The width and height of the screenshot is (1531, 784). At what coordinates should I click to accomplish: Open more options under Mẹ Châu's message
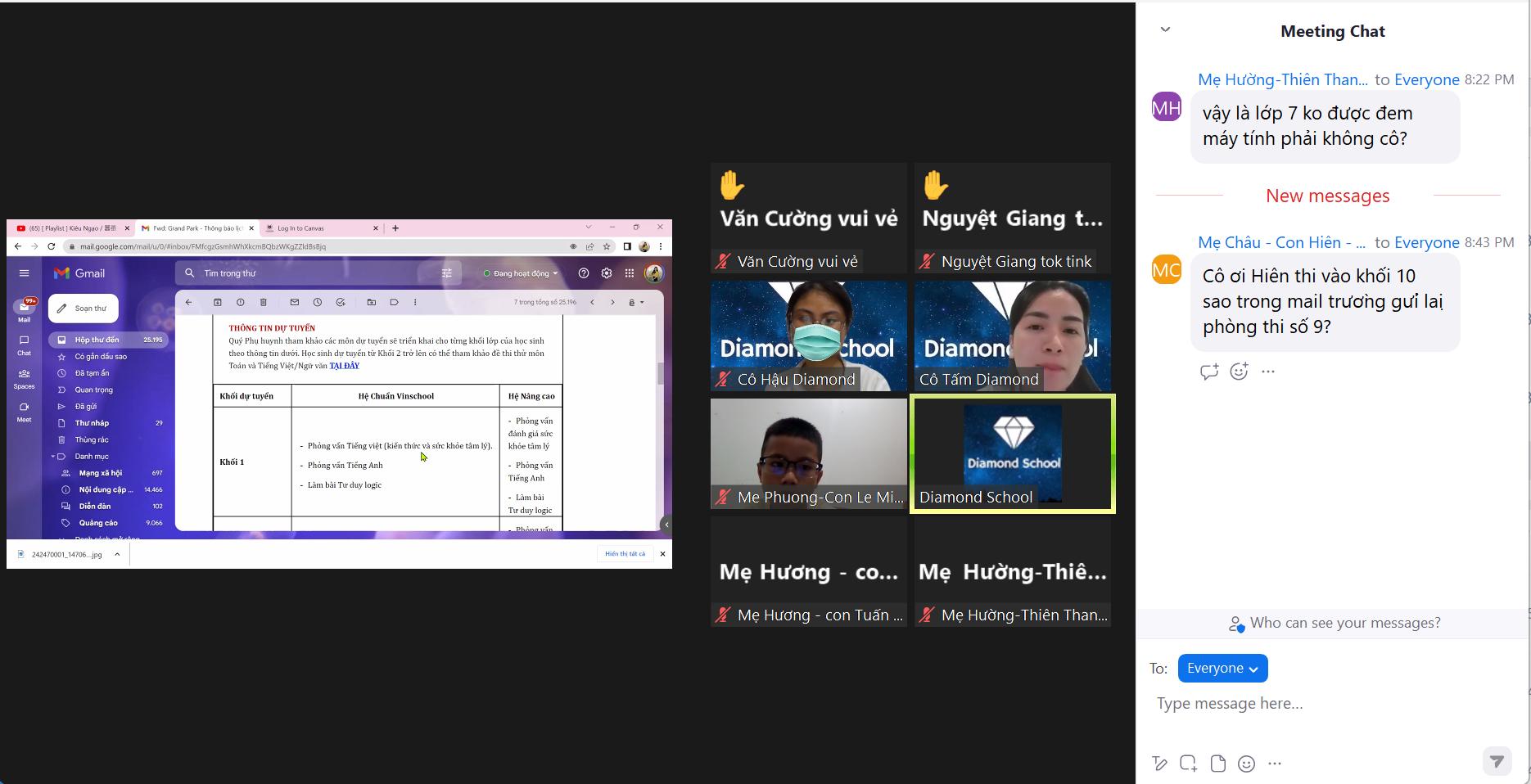click(1268, 372)
